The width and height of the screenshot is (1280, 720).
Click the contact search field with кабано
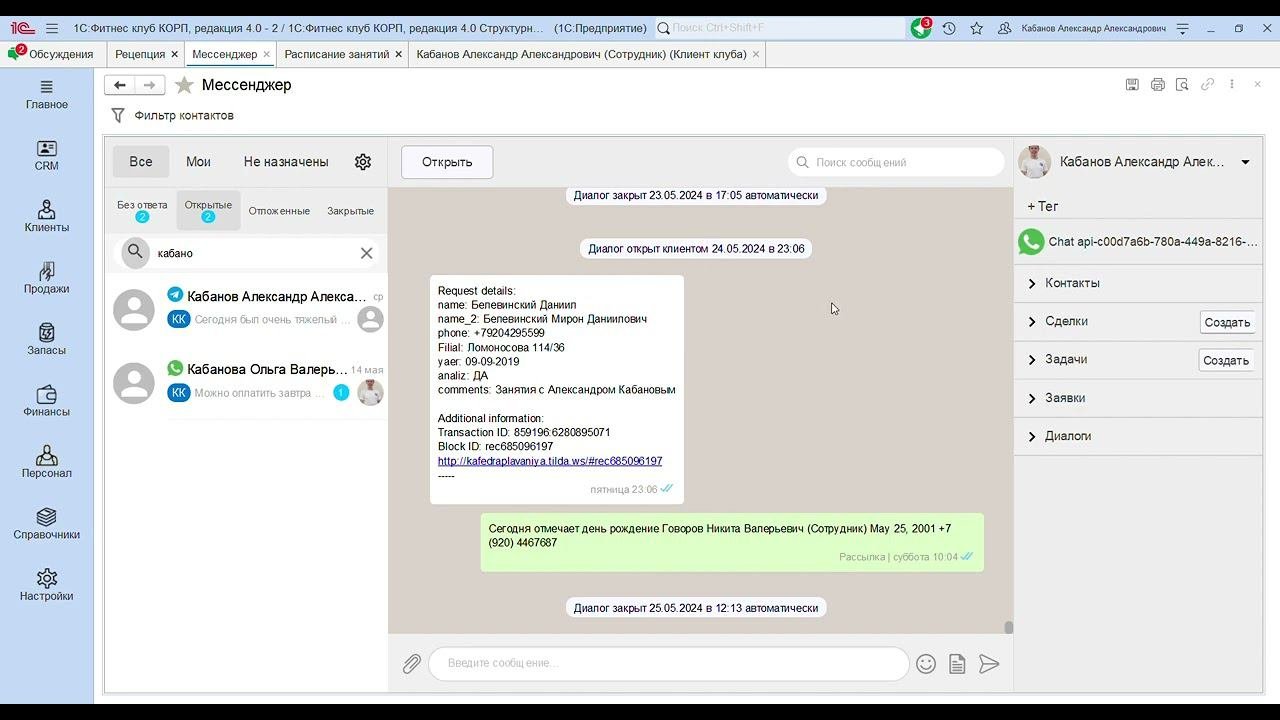[x=250, y=253]
